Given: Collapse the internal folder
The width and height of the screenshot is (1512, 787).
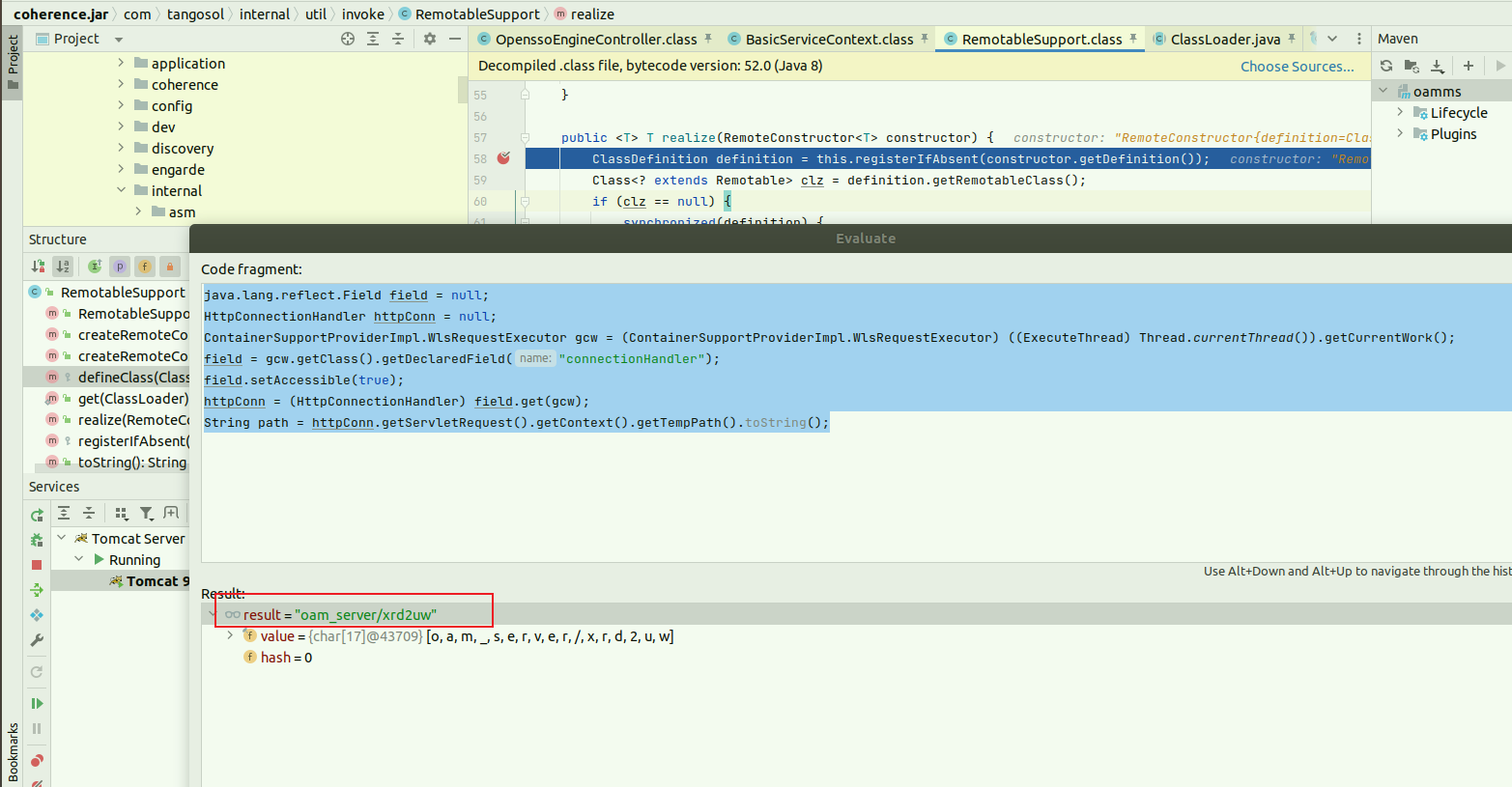Looking at the screenshot, I should pos(121,190).
